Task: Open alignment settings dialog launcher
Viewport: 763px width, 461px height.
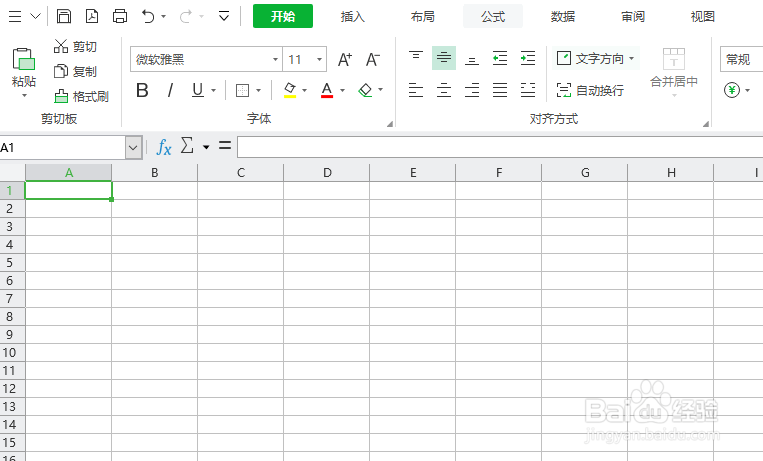Action: [706, 124]
